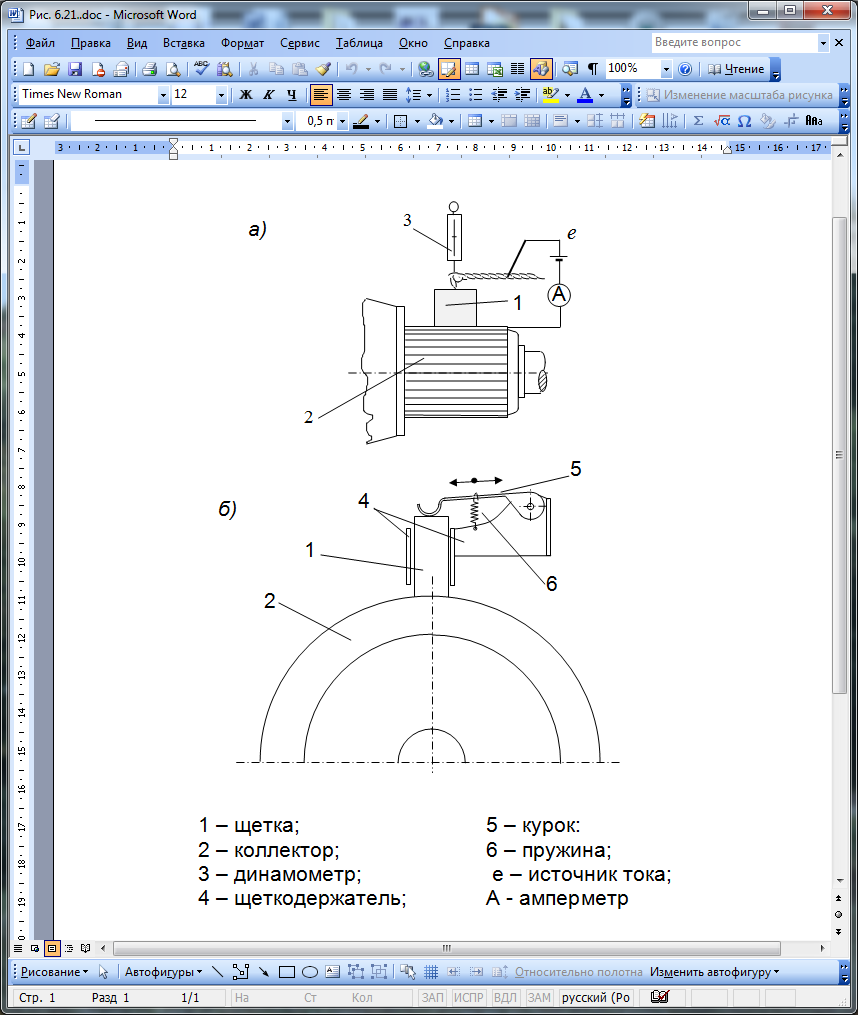This screenshot has width=858, height=1015.
Task: Open the line style dropdown
Action: pyautogui.click(x=287, y=121)
